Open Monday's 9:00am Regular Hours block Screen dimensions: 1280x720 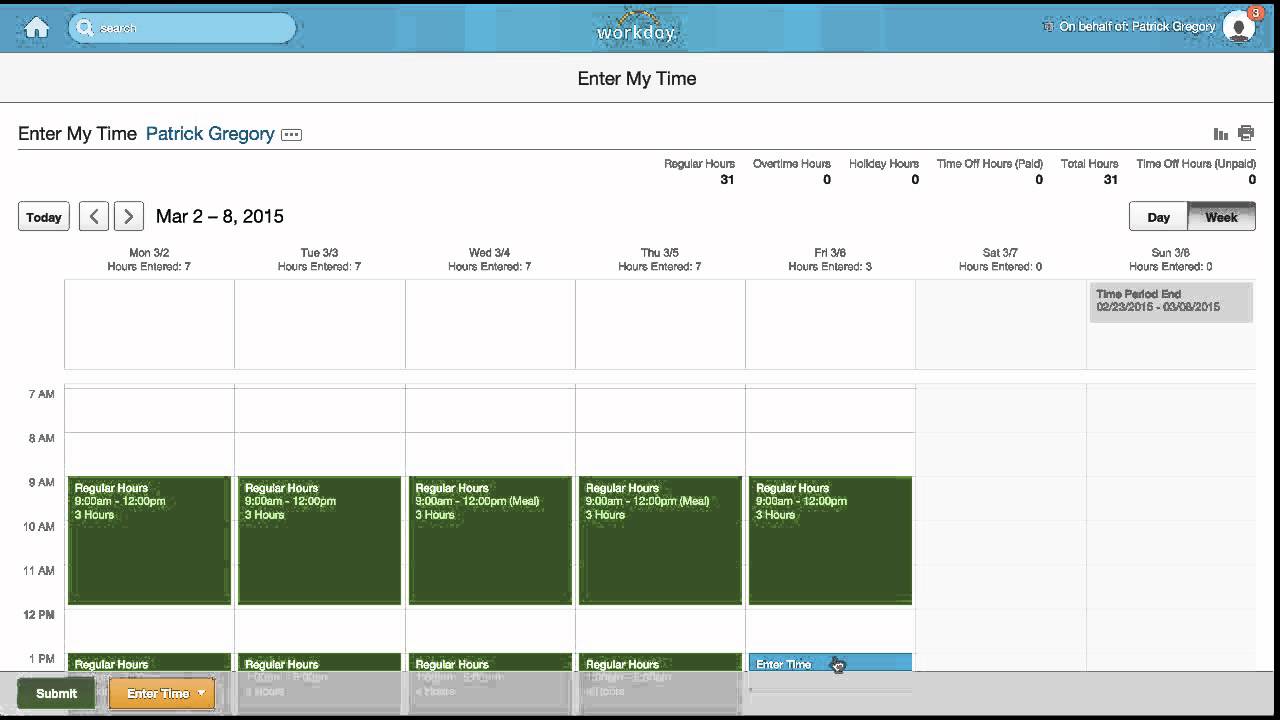(149, 540)
